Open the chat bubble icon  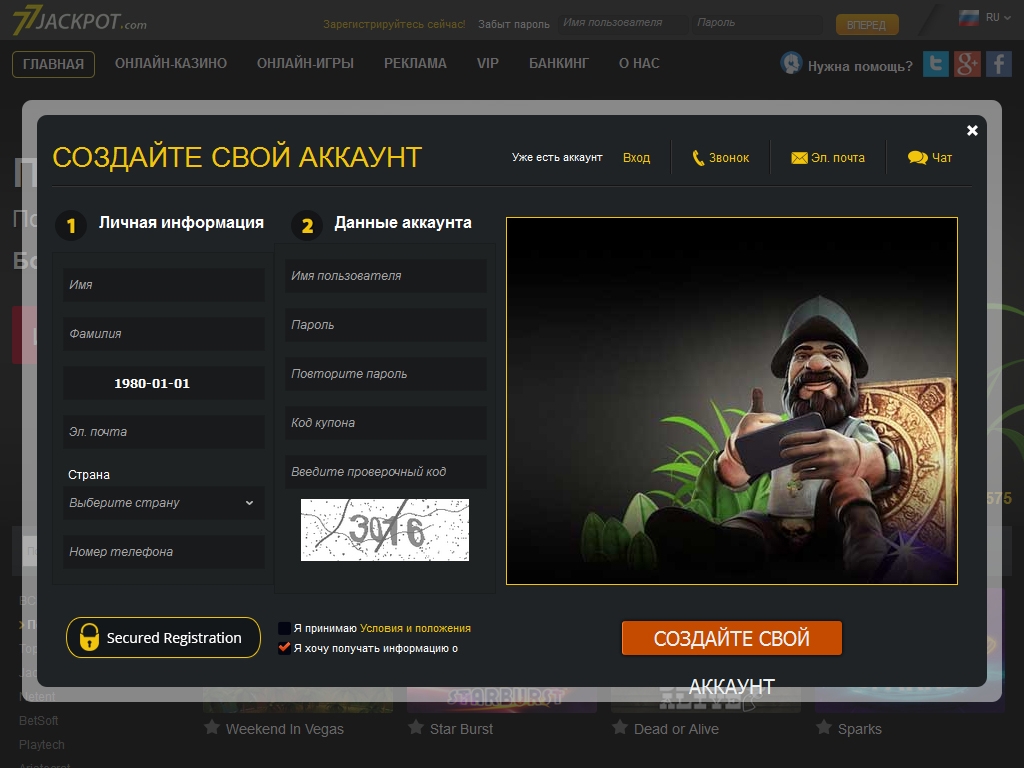pos(917,158)
